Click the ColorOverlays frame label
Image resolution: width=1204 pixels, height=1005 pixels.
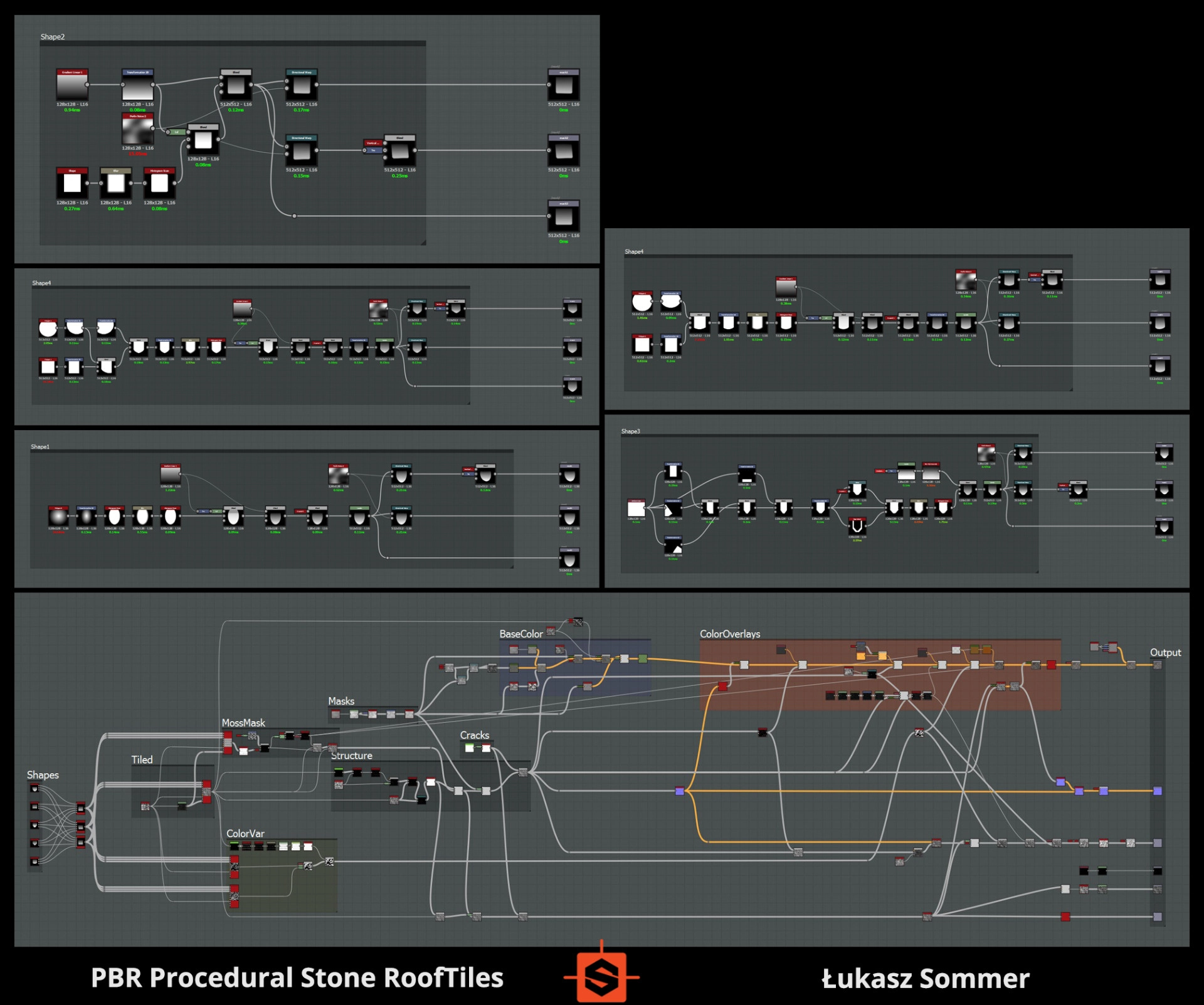(729, 634)
